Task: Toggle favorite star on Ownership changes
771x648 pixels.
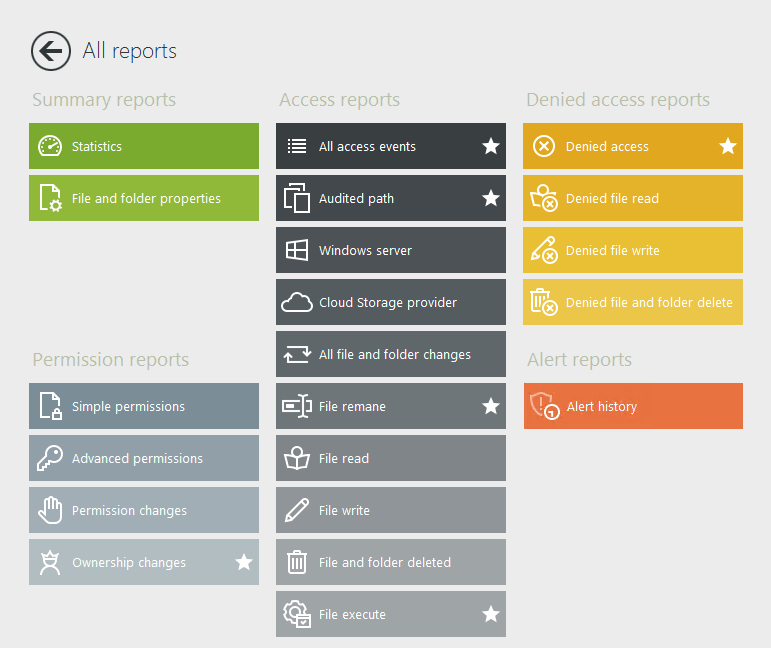Action: coord(244,562)
